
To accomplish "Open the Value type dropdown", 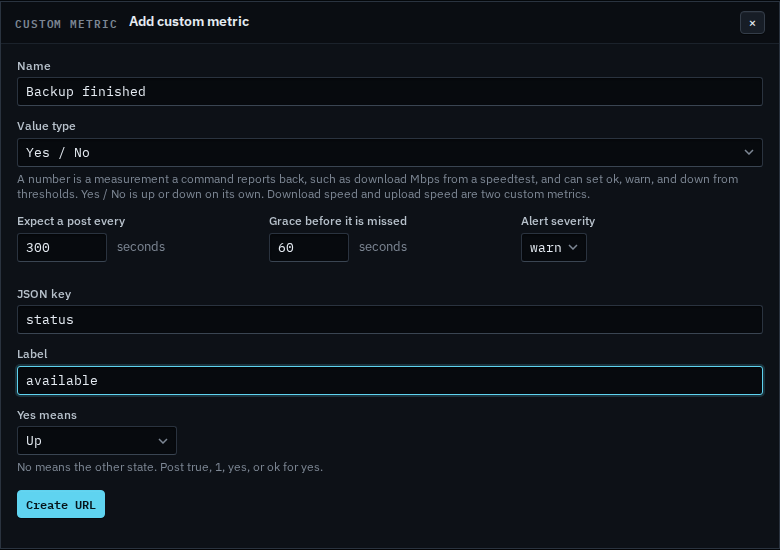I will (390, 153).
